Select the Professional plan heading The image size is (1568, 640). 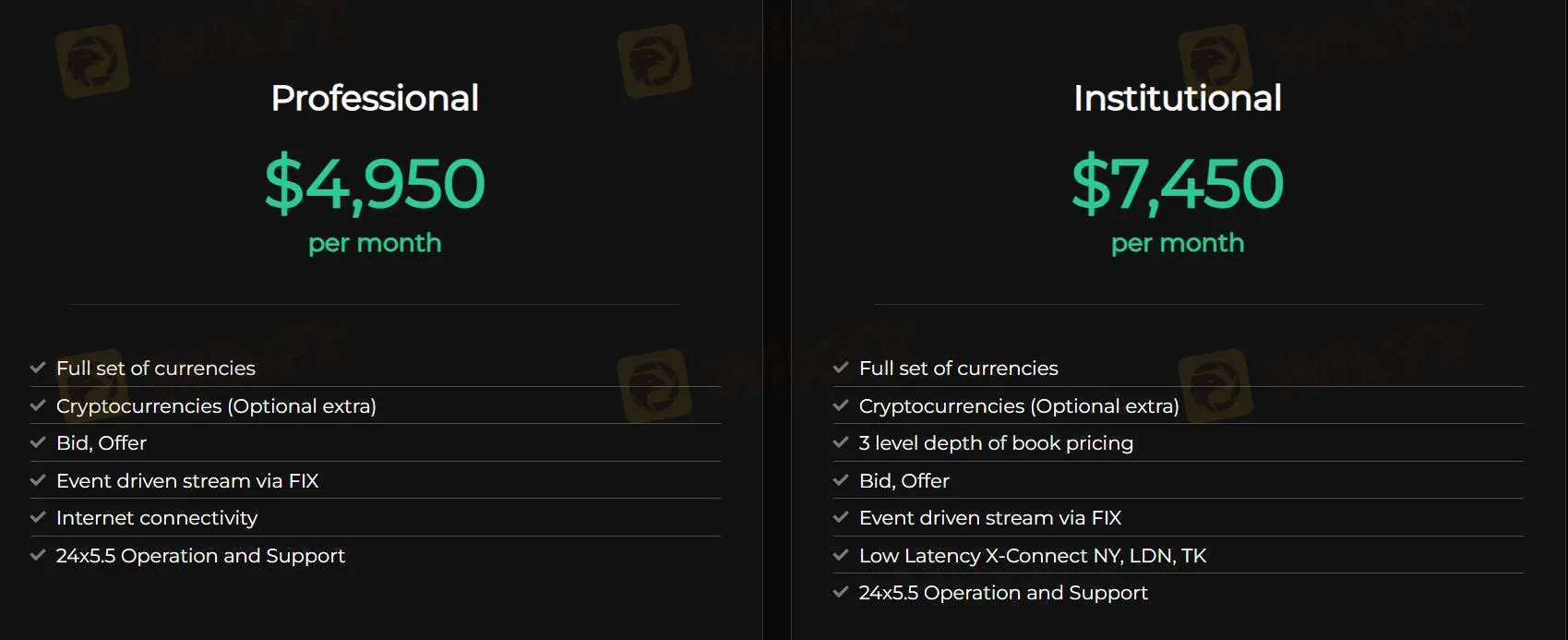tap(375, 98)
